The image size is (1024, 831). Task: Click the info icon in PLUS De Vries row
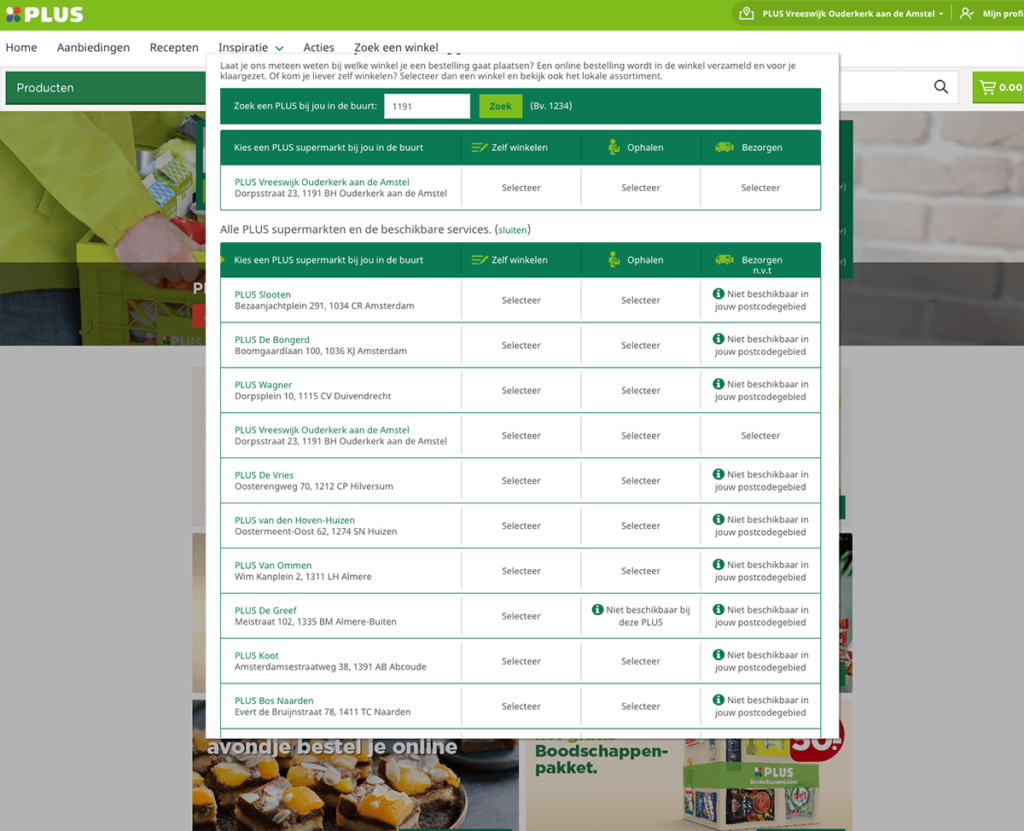tap(718, 474)
